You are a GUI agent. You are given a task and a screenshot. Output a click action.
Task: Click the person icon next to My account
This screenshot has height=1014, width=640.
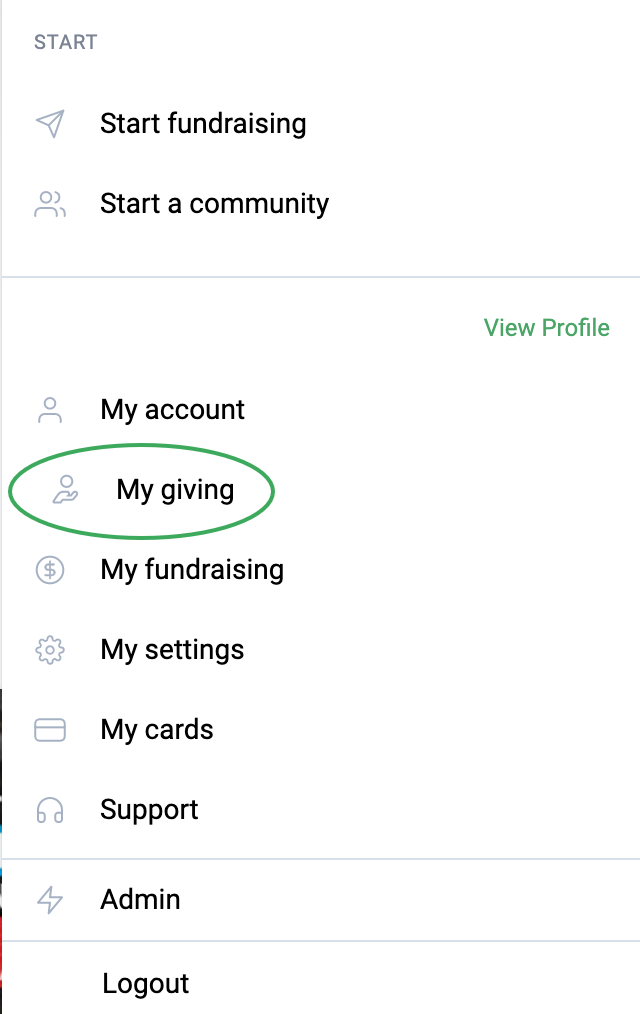point(49,409)
